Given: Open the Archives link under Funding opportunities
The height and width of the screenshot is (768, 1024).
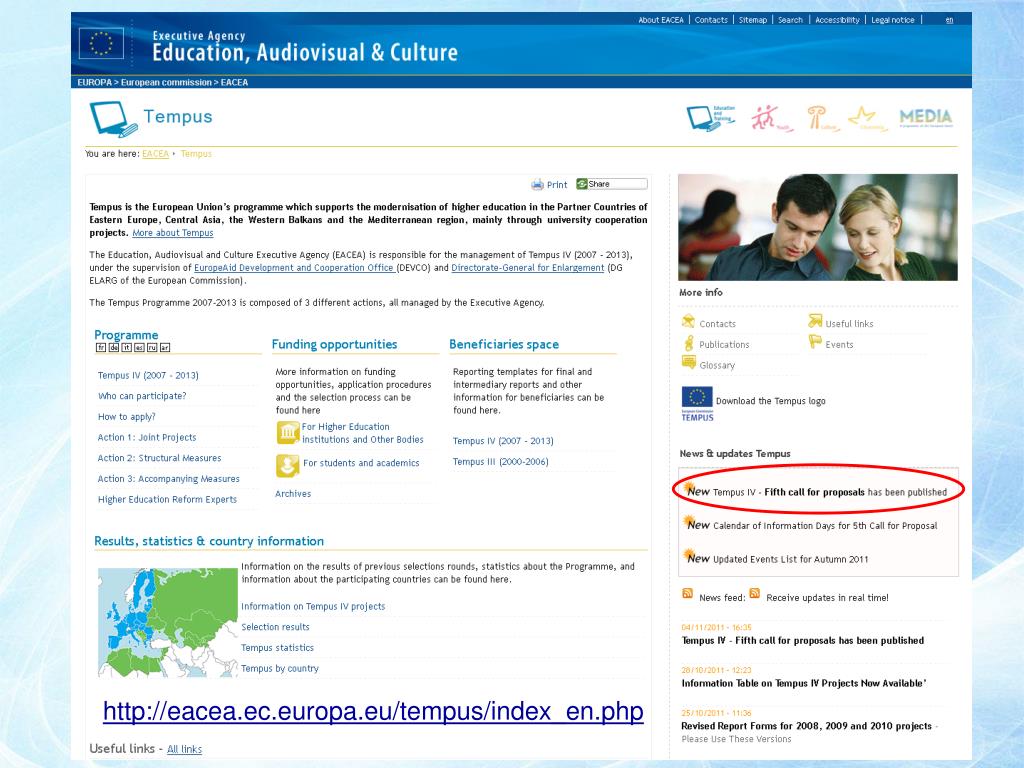Looking at the screenshot, I should click(x=293, y=494).
